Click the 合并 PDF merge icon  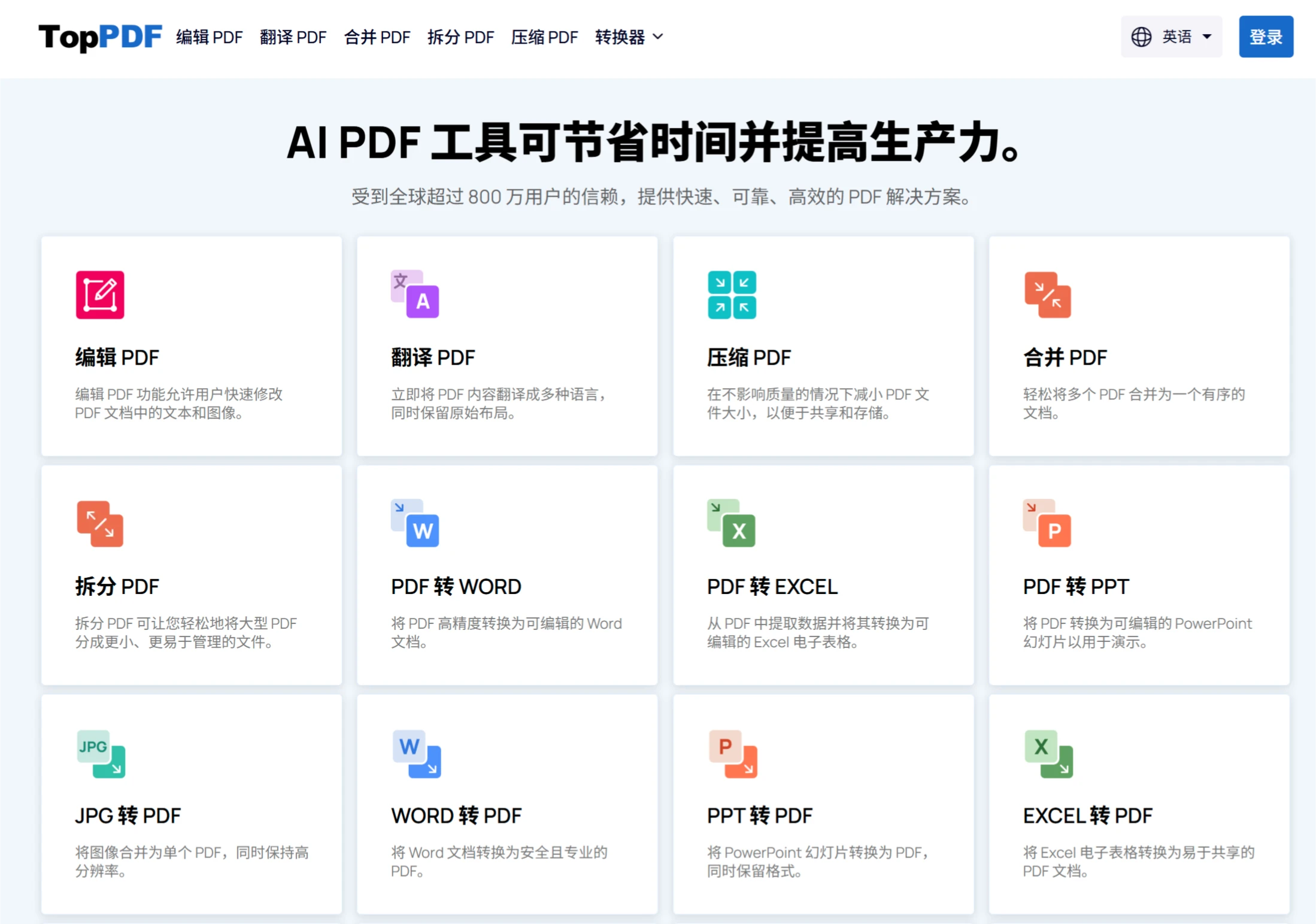[x=1048, y=295]
